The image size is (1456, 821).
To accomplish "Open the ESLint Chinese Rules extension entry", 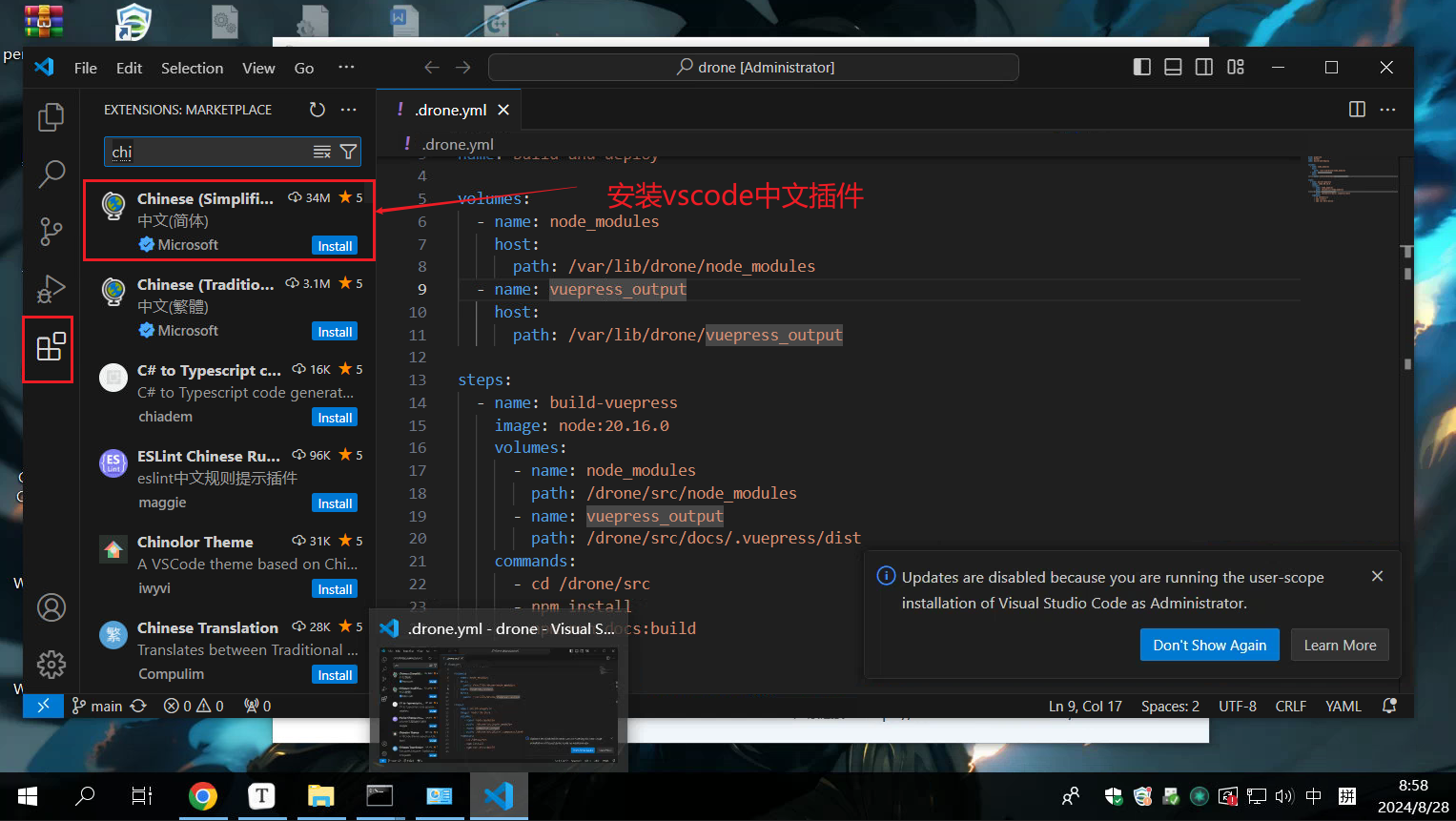I will pyautogui.click(x=229, y=479).
